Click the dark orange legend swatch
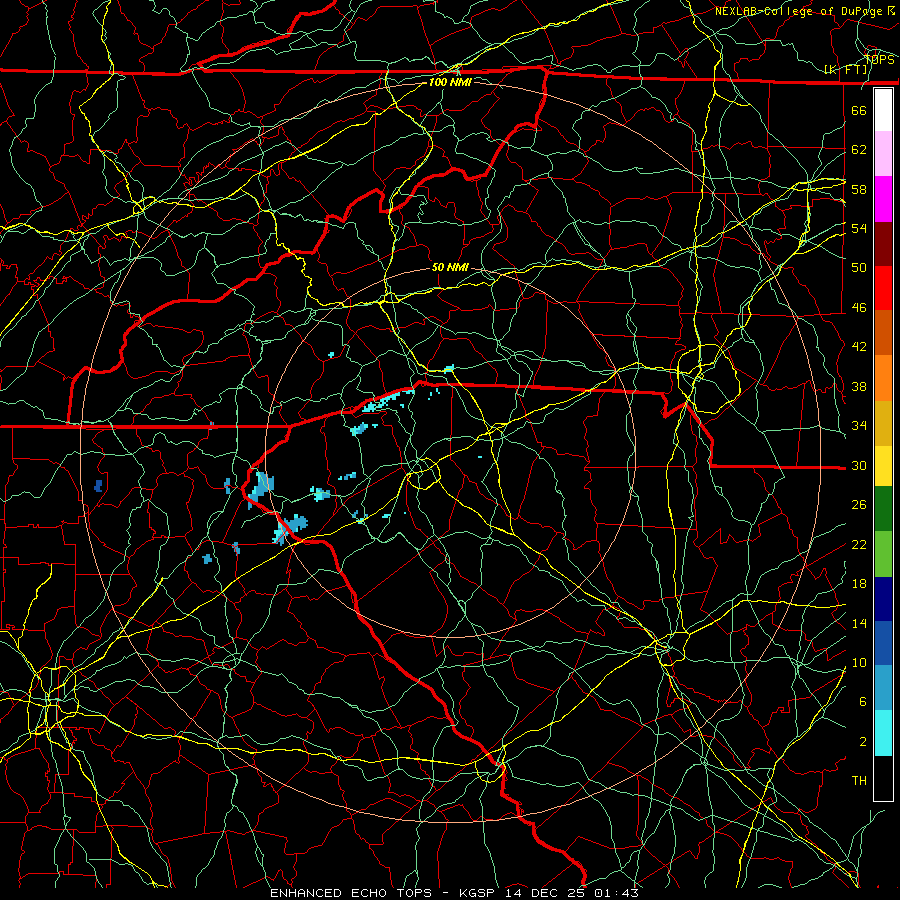Screen dimensions: 900x900 coord(883,333)
